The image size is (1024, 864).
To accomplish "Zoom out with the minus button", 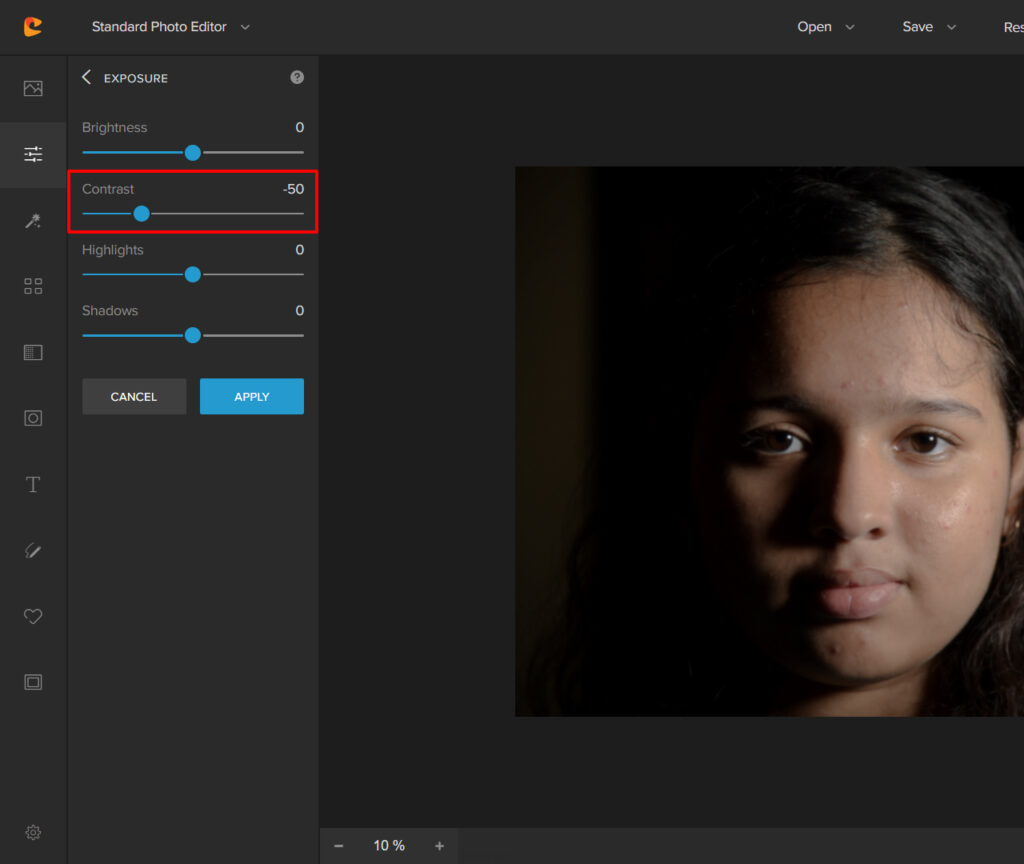I will click(x=338, y=846).
